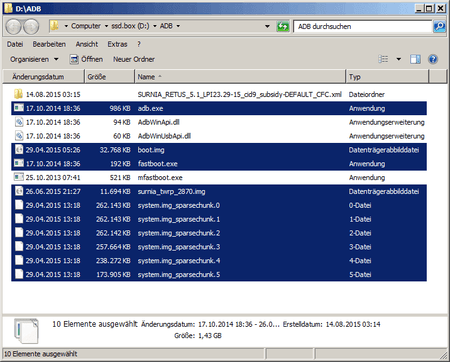The image size is (450, 362).
Task: Sort by the Typ column header
Action: coord(387,77)
